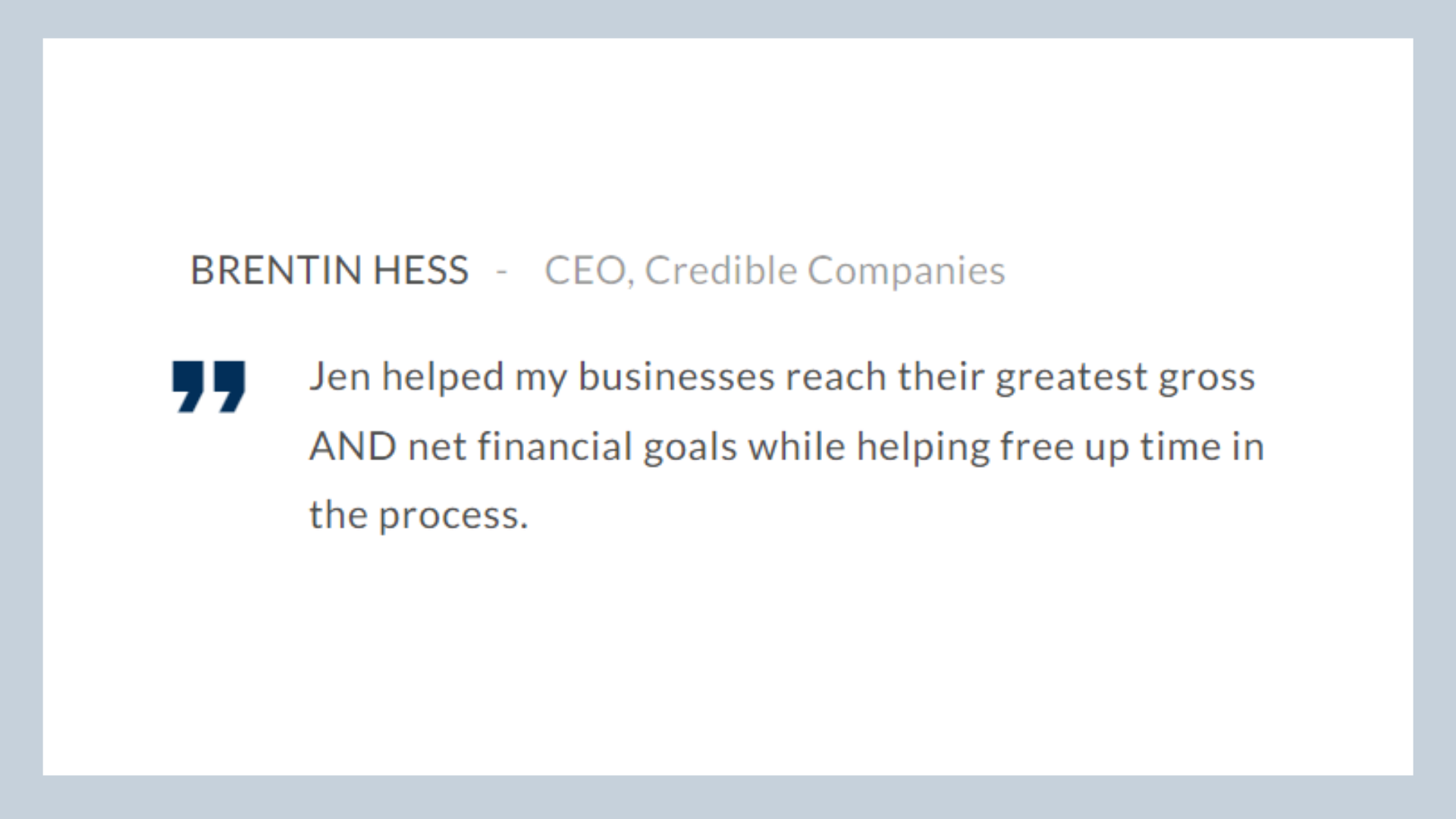Click the word 'reach' in first line
Image resolution: width=1456 pixels, height=819 pixels.
point(836,377)
